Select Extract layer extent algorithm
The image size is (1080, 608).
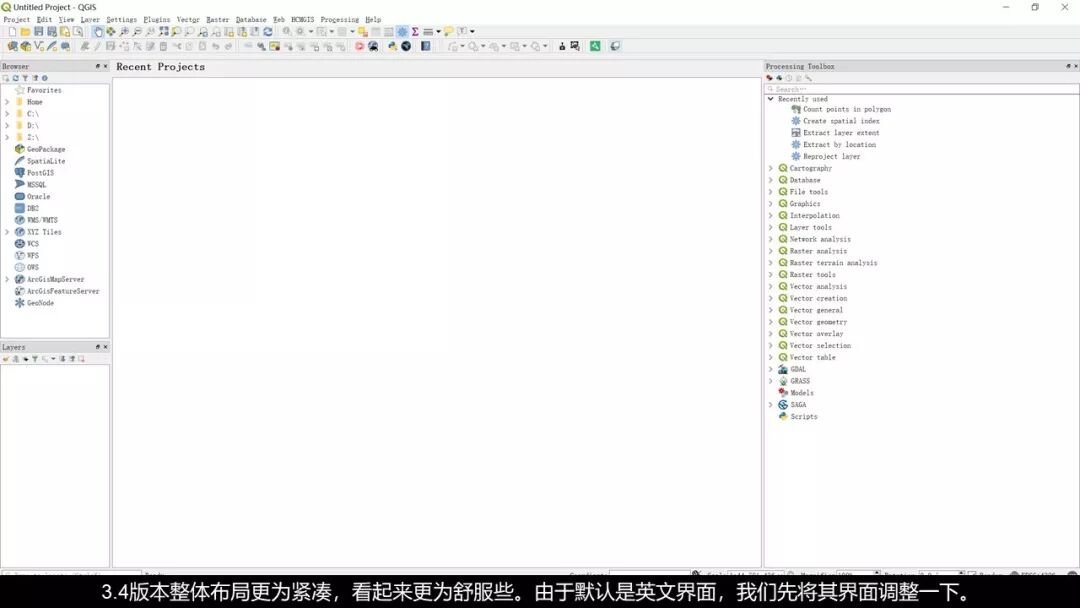841,132
